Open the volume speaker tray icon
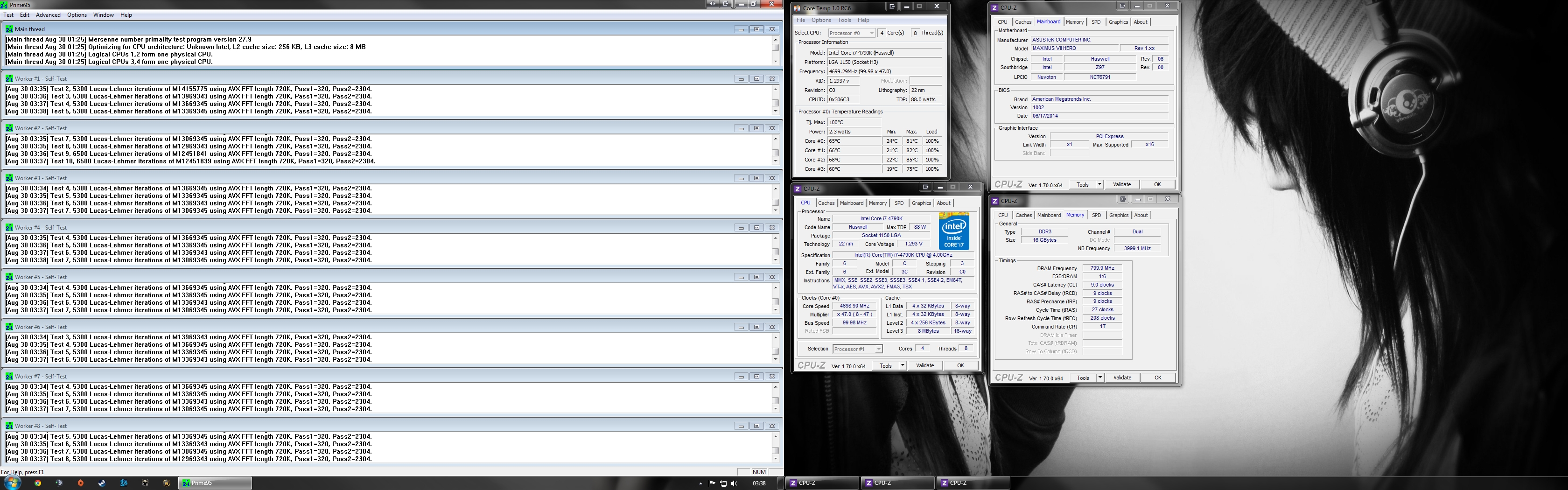This screenshot has width=1568, height=490. [734, 483]
